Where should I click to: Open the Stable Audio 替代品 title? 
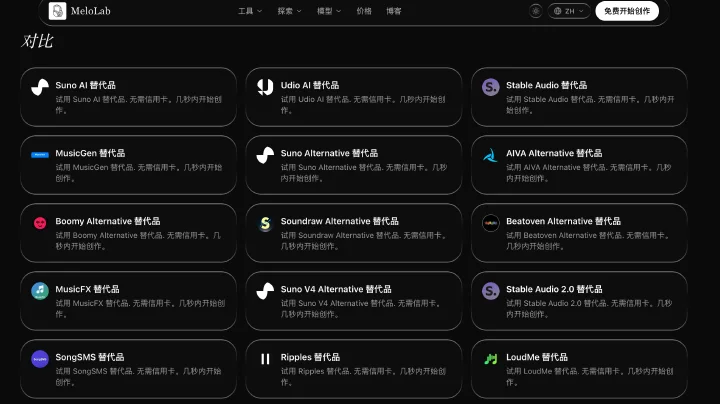pyautogui.click(x=546, y=85)
